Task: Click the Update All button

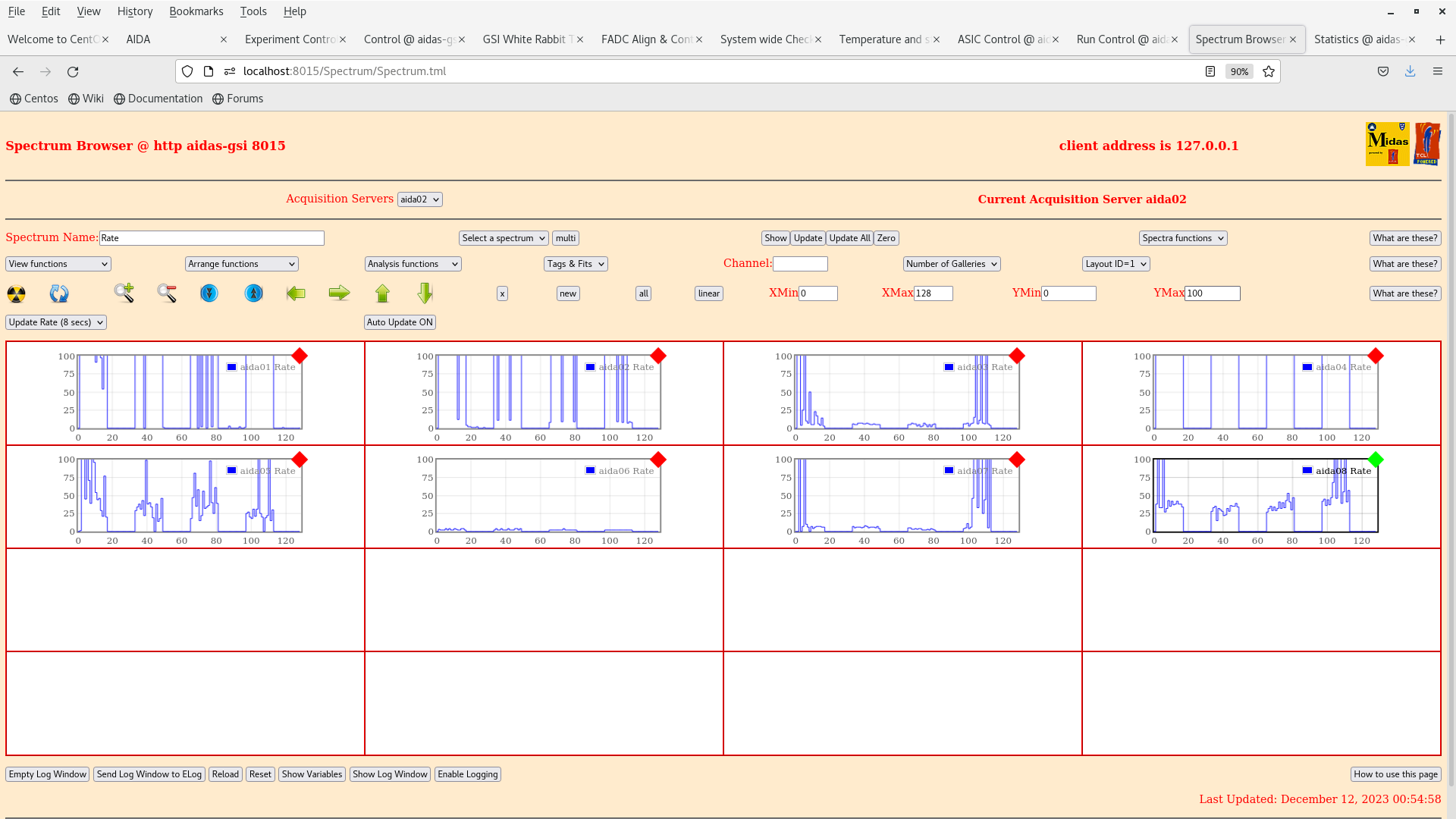Action: click(x=849, y=237)
